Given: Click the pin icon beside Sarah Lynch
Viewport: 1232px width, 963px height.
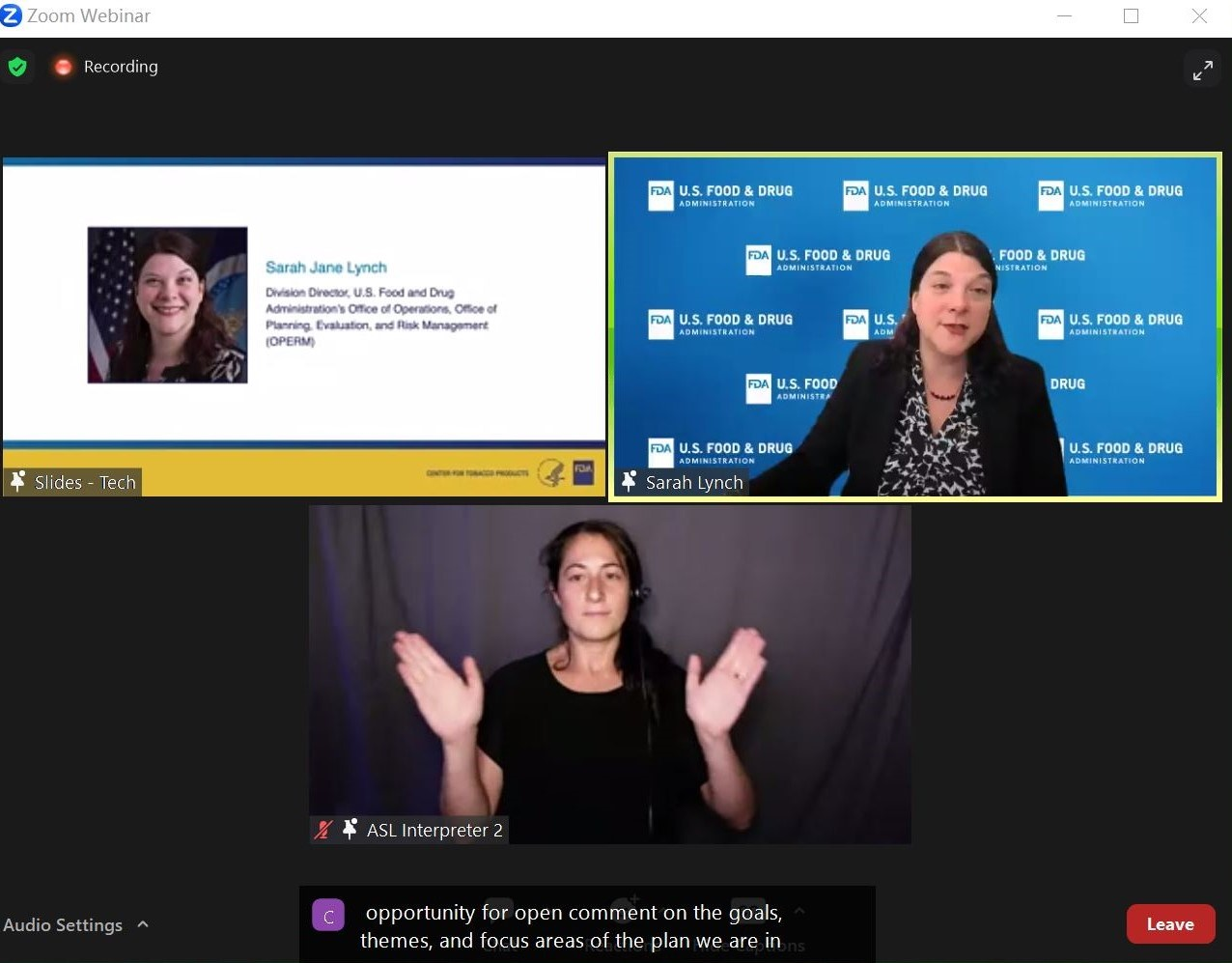Looking at the screenshot, I should coord(630,482).
